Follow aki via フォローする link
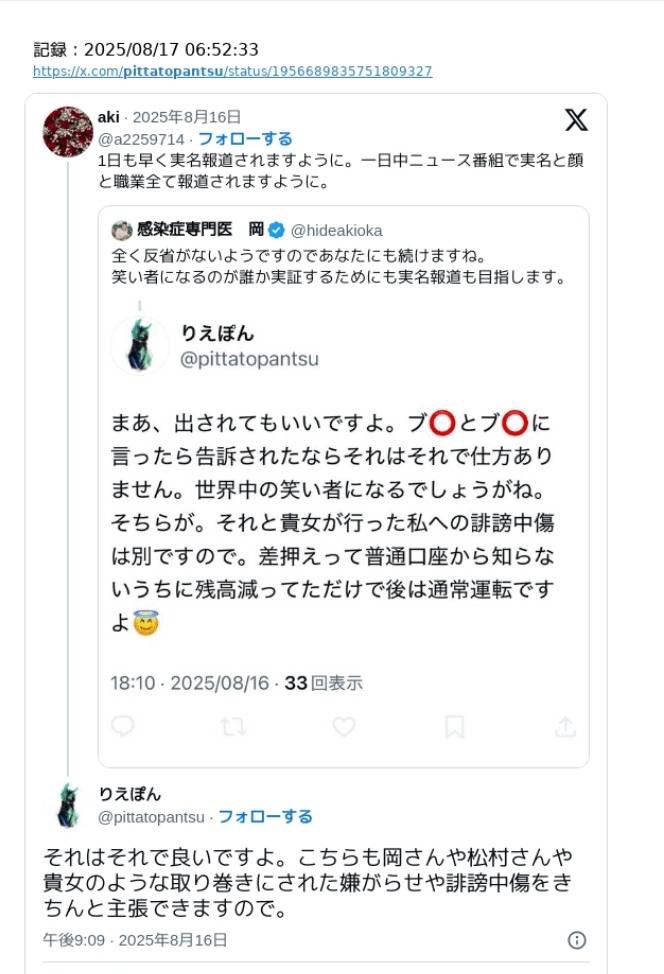 tap(245, 139)
